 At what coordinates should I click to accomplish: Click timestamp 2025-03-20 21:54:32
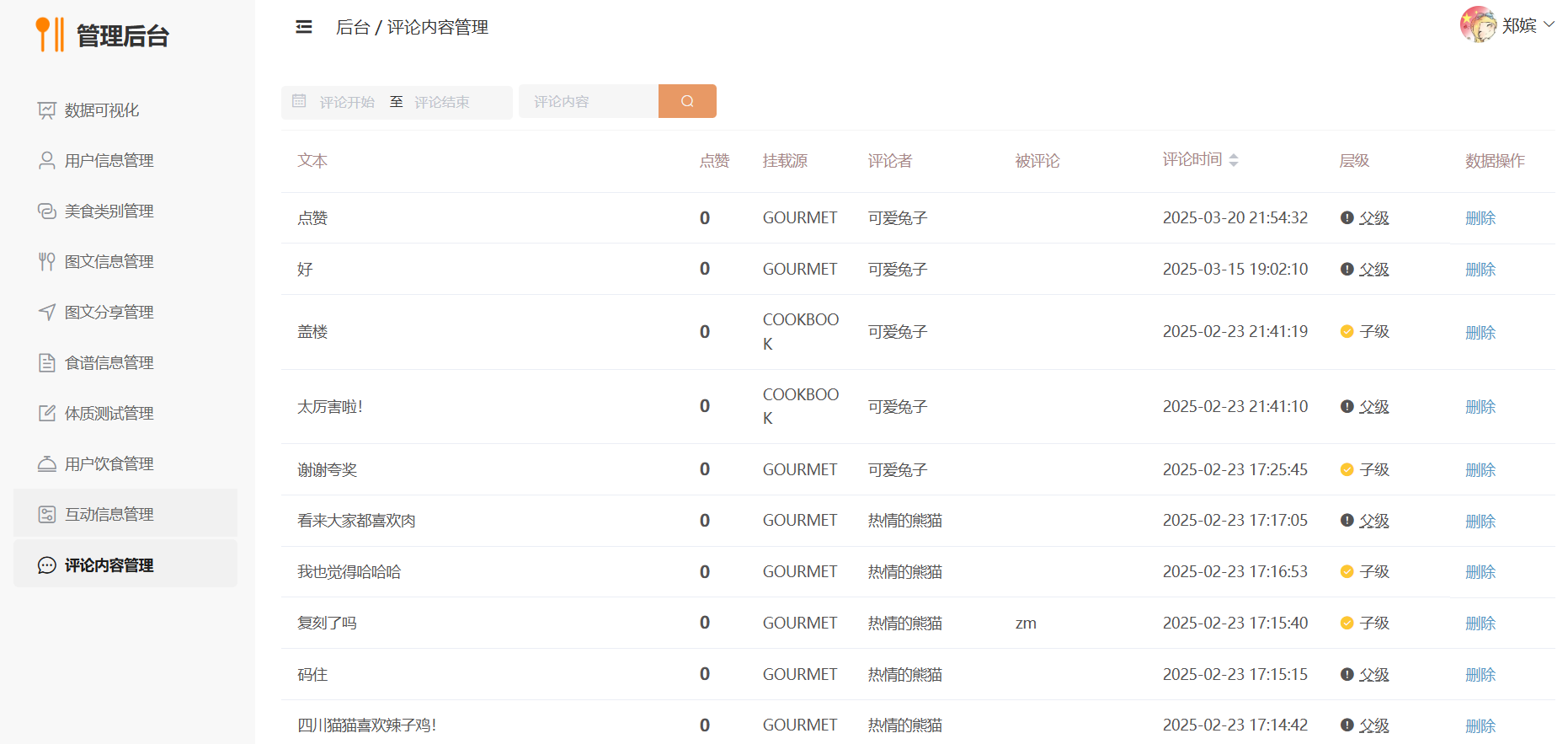click(x=1235, y=218)
